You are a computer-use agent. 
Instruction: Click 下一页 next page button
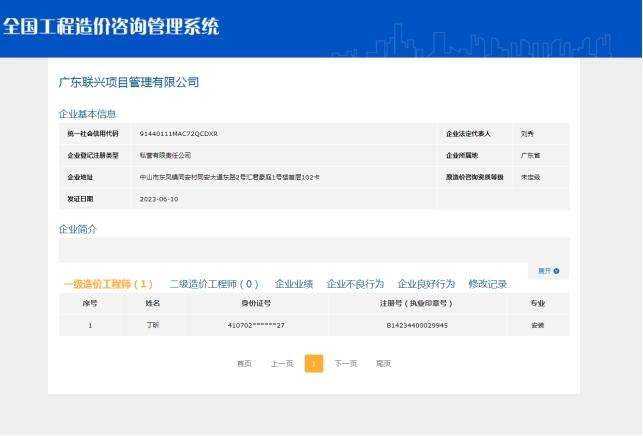[346, 363]
